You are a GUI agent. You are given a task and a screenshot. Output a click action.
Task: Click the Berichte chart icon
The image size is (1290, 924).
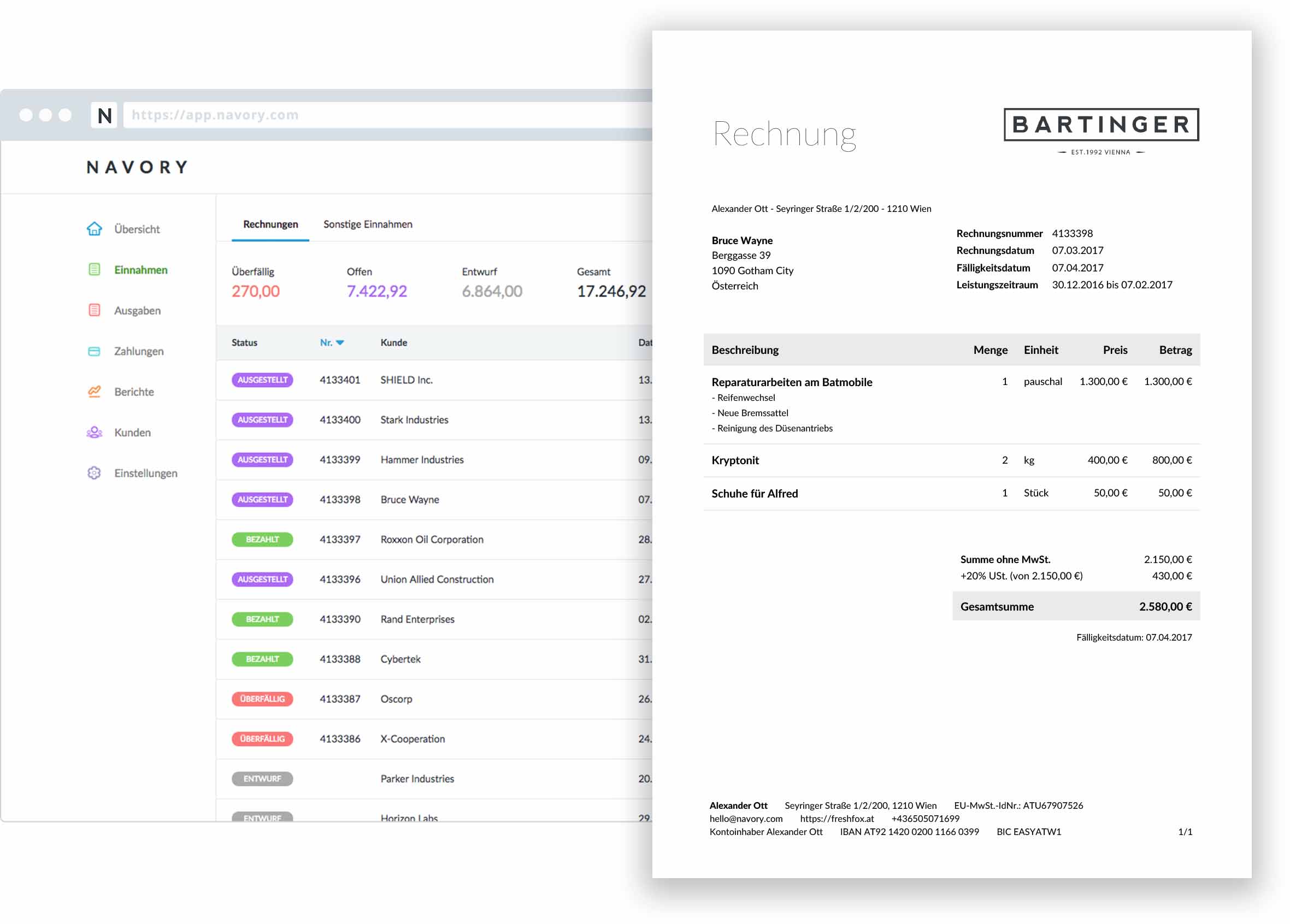tap(95, 391)
